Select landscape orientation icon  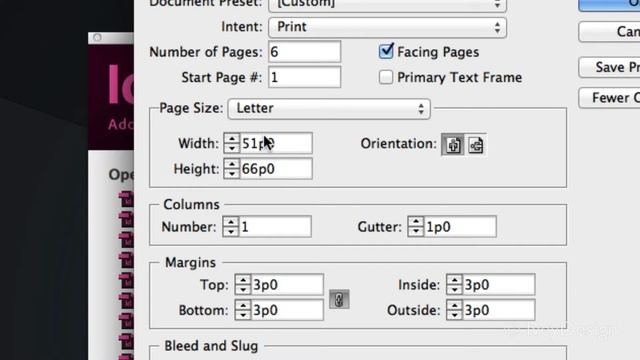[x=476, y=144]
